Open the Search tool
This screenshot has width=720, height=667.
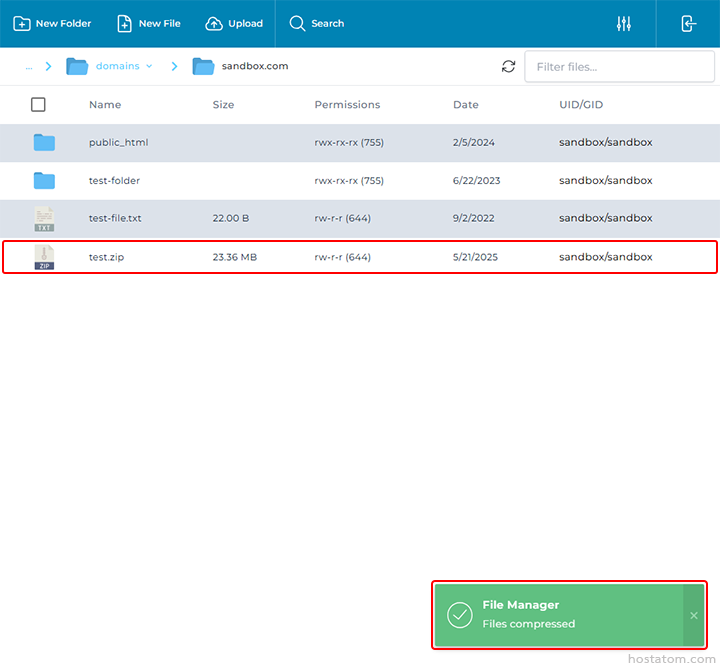coord(316,23)
